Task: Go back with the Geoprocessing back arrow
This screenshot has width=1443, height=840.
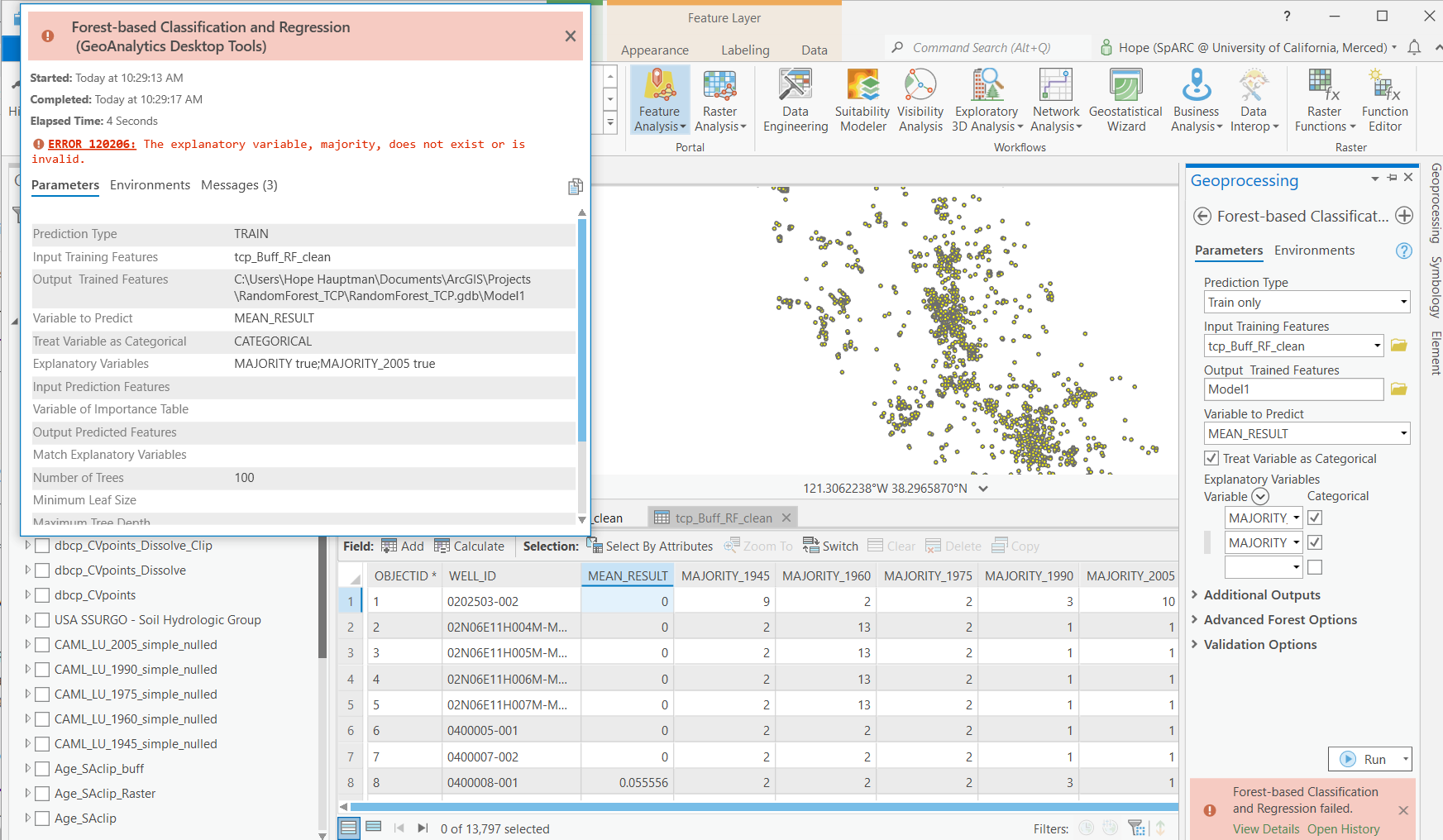Action: click(x=1202, y=217)
